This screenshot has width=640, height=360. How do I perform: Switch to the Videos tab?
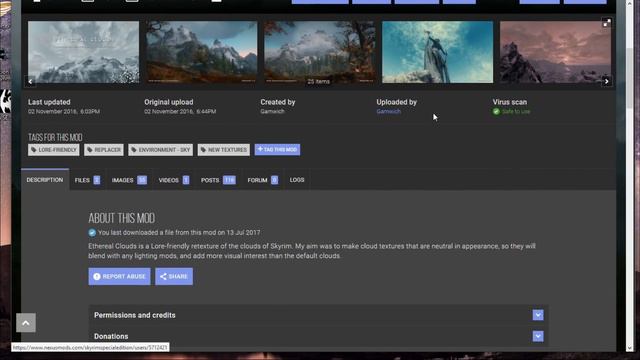tap(174, 180)
